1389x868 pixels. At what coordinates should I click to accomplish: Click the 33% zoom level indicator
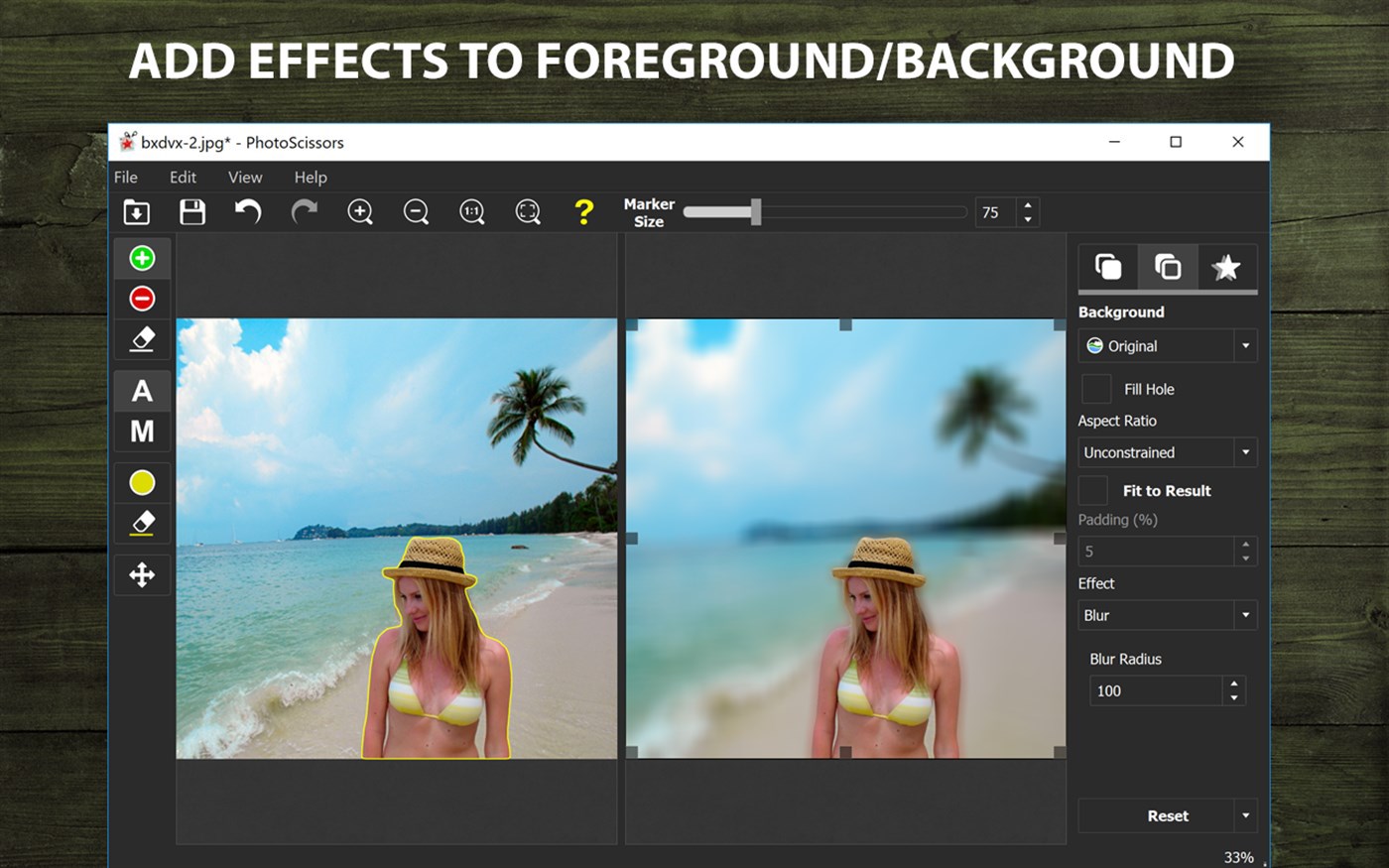[x=1238, y=857]
